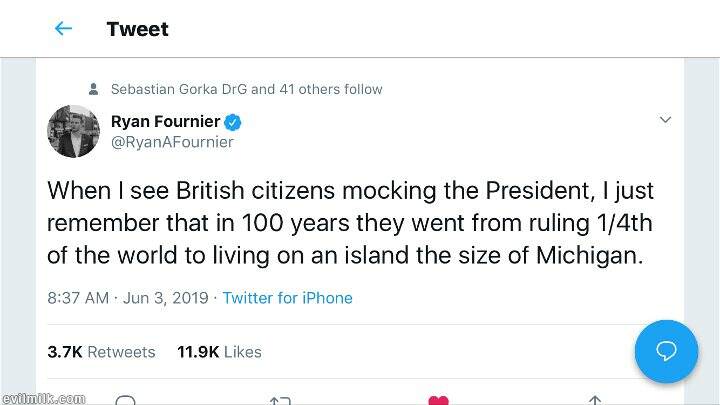This screenshot has height=405, width=720.
Task: Open Ryan Fournier's profile picture
Action: click(x=73, y=131)
